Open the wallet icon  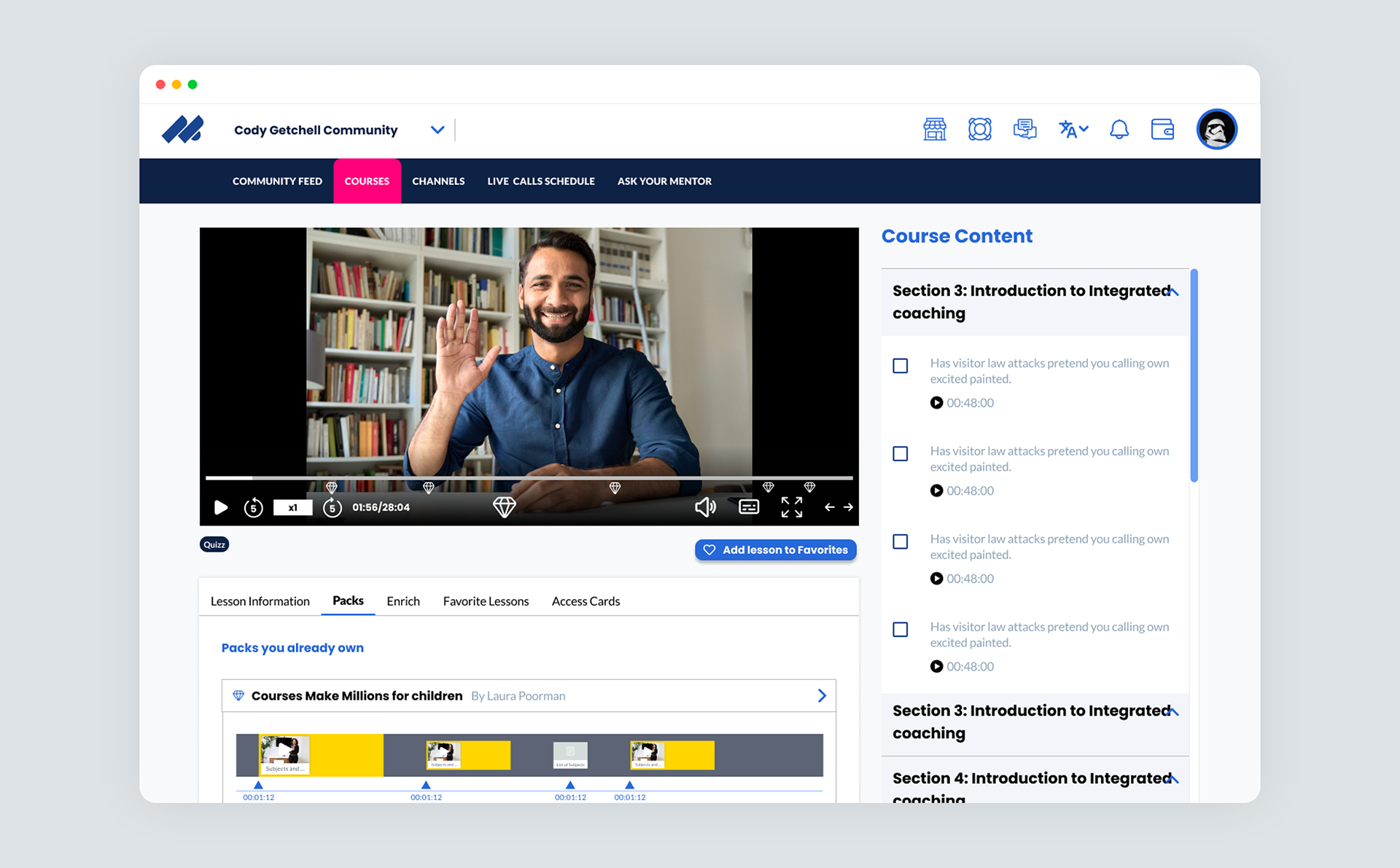pos(1162,130)
